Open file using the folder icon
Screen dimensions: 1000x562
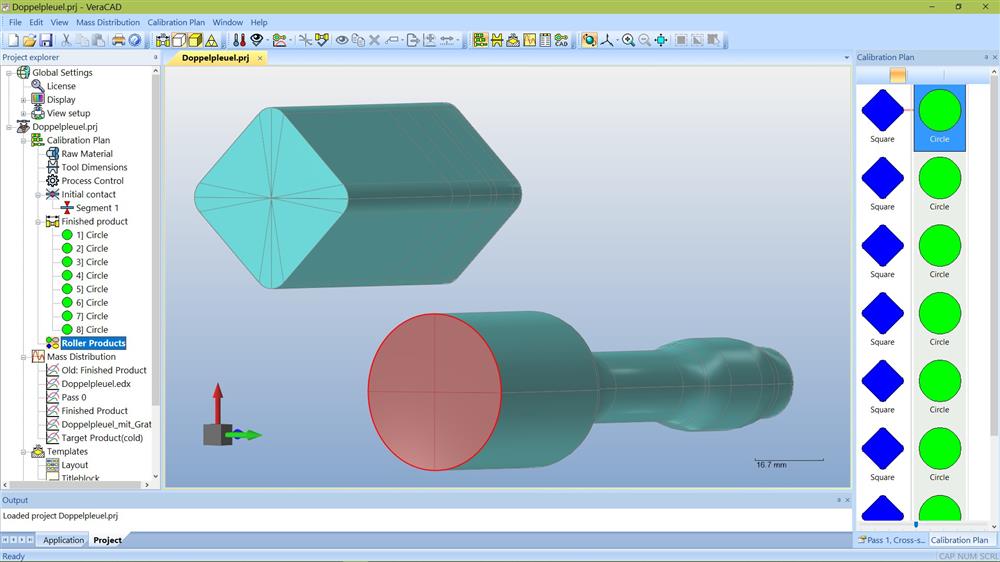pyautogui.click(x=30, y=40)
